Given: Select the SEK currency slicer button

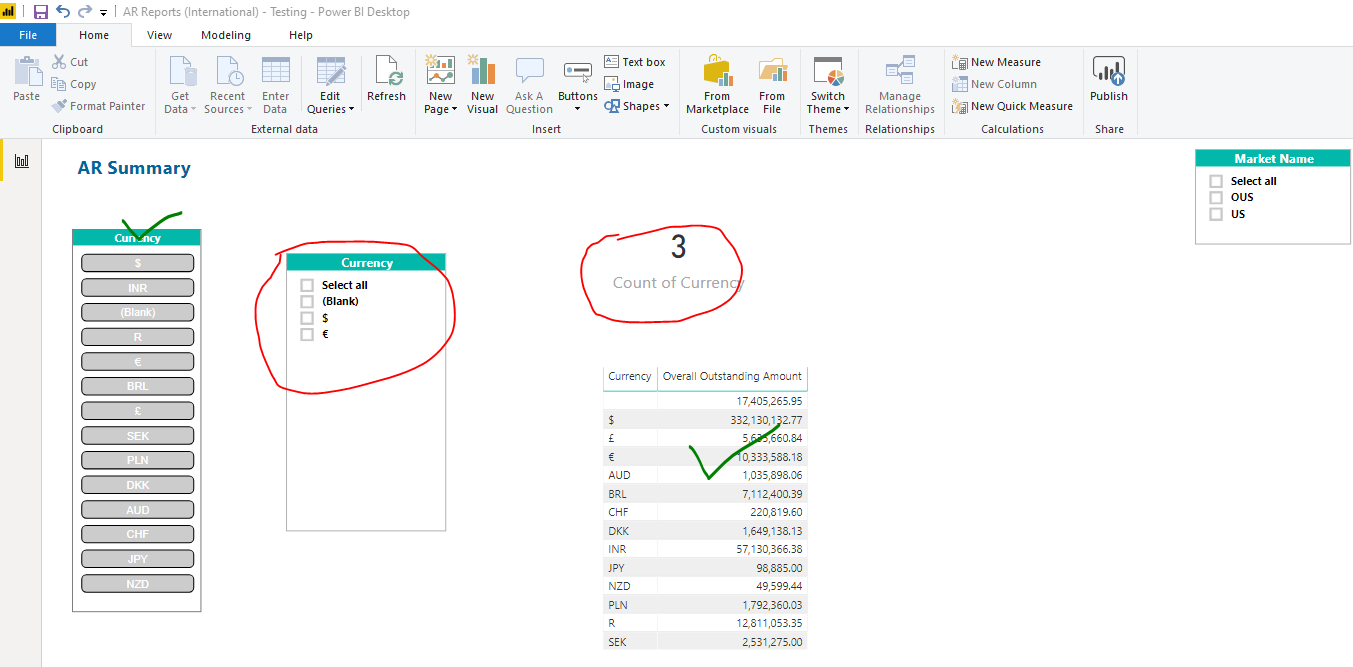Looking at the screenshot, I should click(138, 436).
